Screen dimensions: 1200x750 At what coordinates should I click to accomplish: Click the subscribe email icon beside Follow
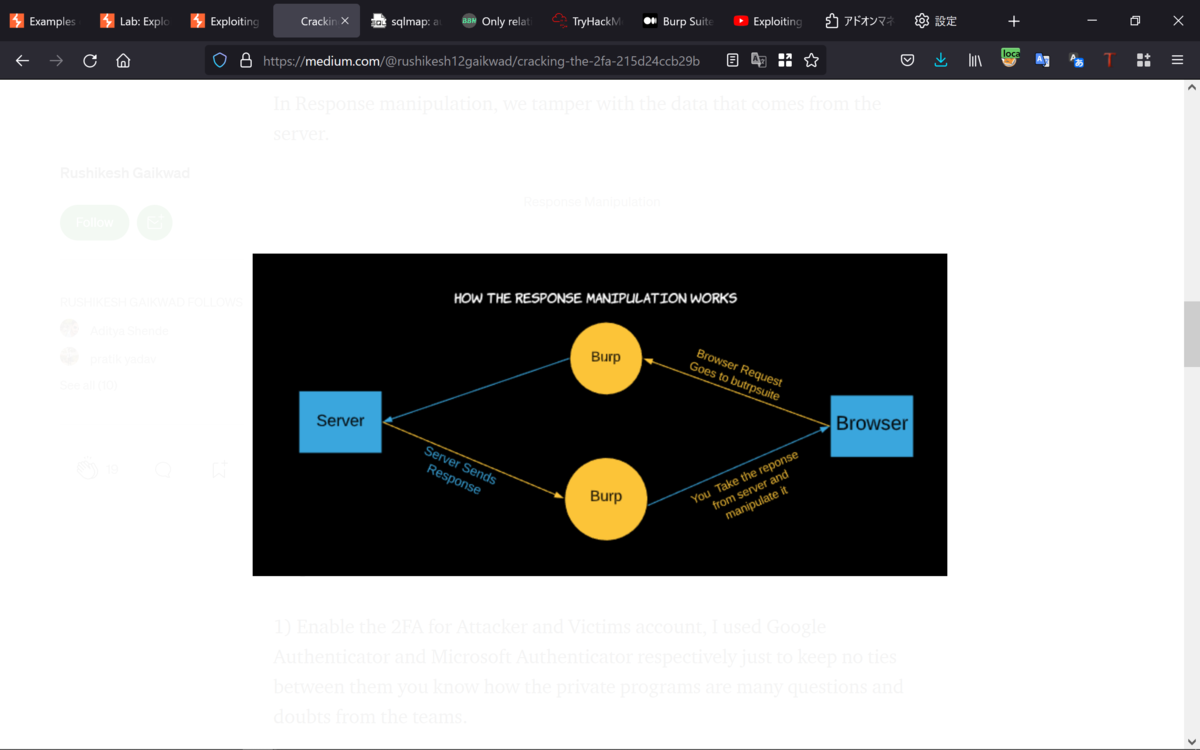coord(154,222)
